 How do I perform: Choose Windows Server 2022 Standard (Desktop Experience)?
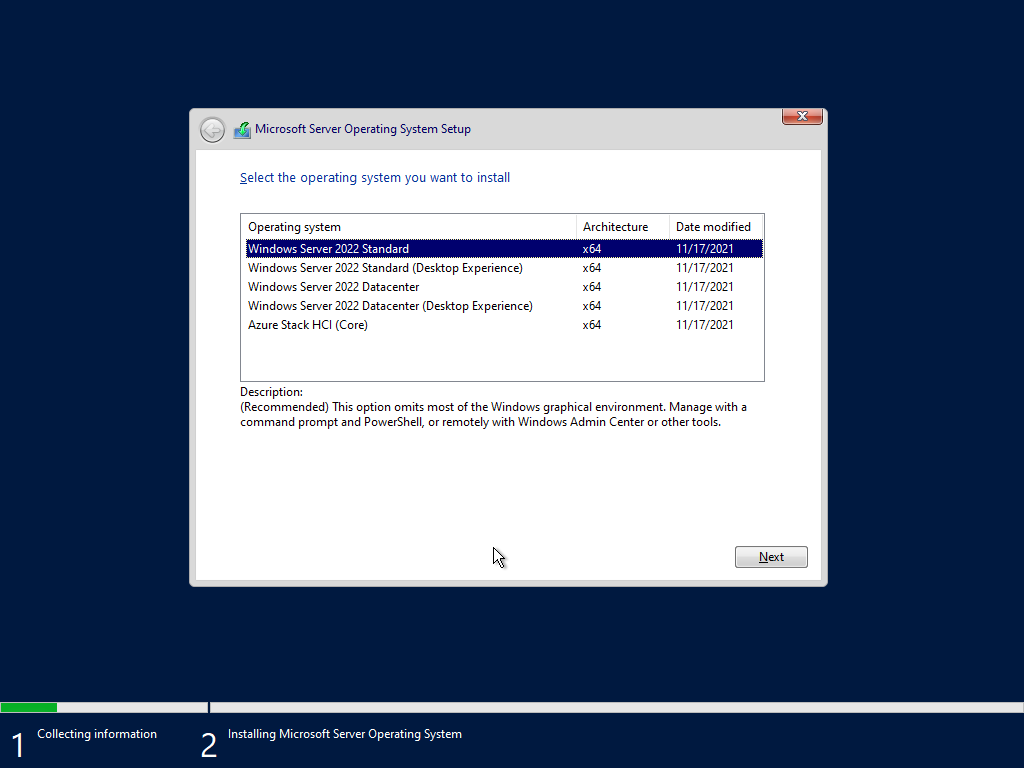pyautogui.click(x=385, y=268)
